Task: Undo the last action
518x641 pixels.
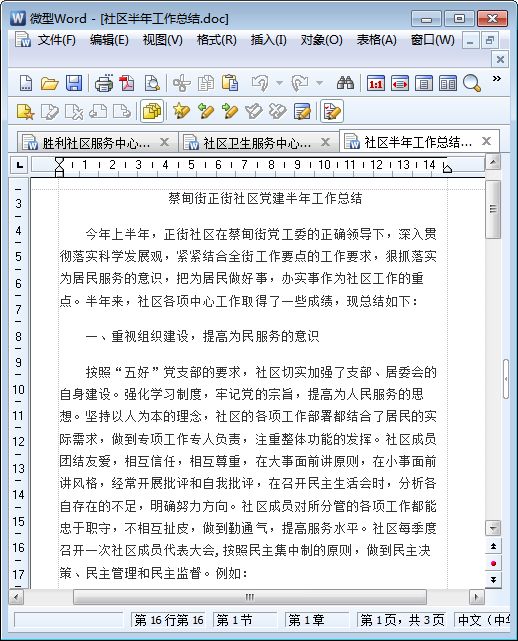Action: 260,83
